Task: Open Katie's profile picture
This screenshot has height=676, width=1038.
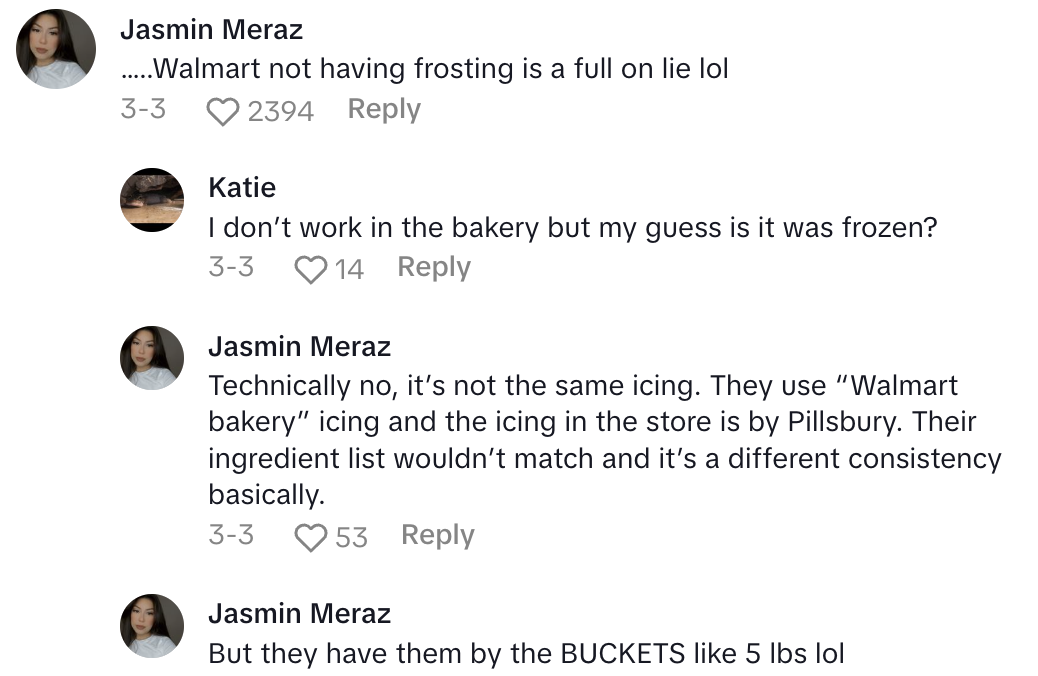Action: click(x=151, y=200)
